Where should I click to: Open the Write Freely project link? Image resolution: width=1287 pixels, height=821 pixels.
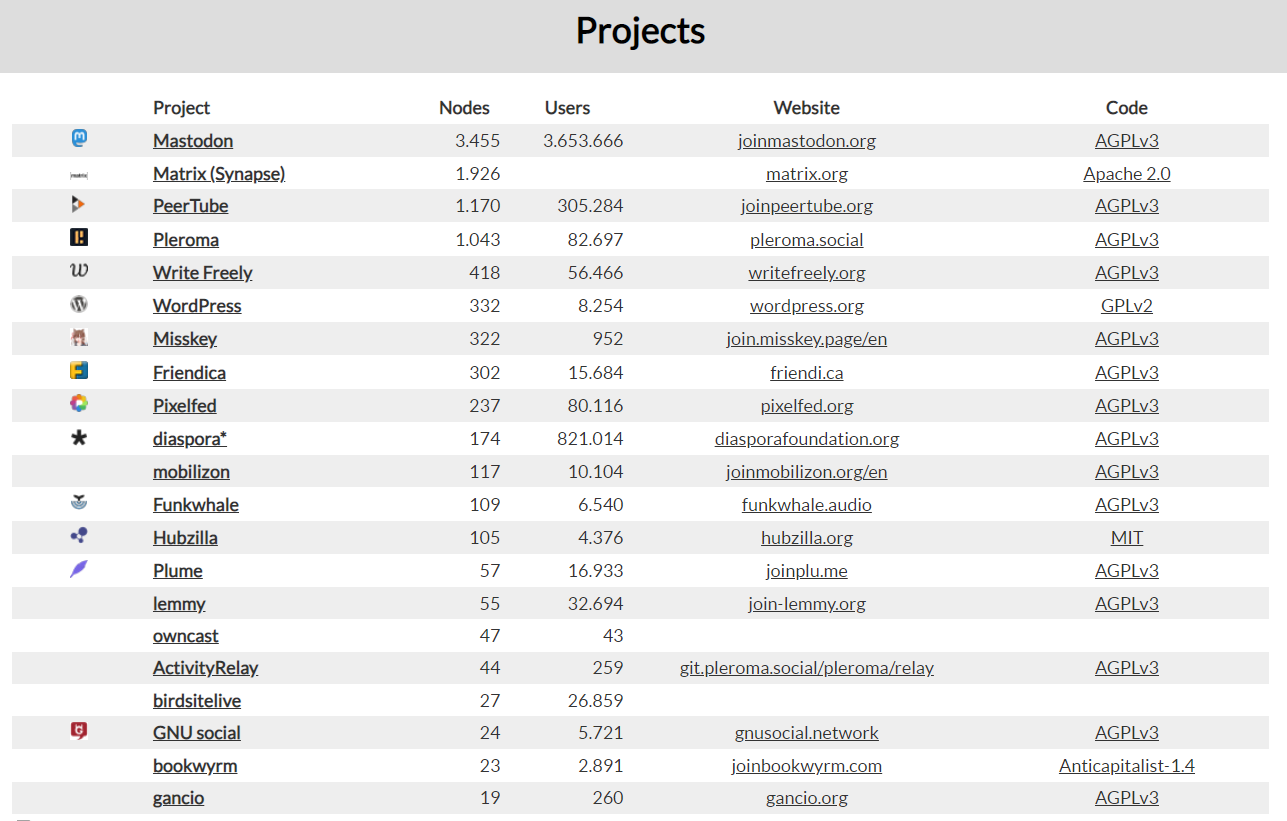[203, 273]
